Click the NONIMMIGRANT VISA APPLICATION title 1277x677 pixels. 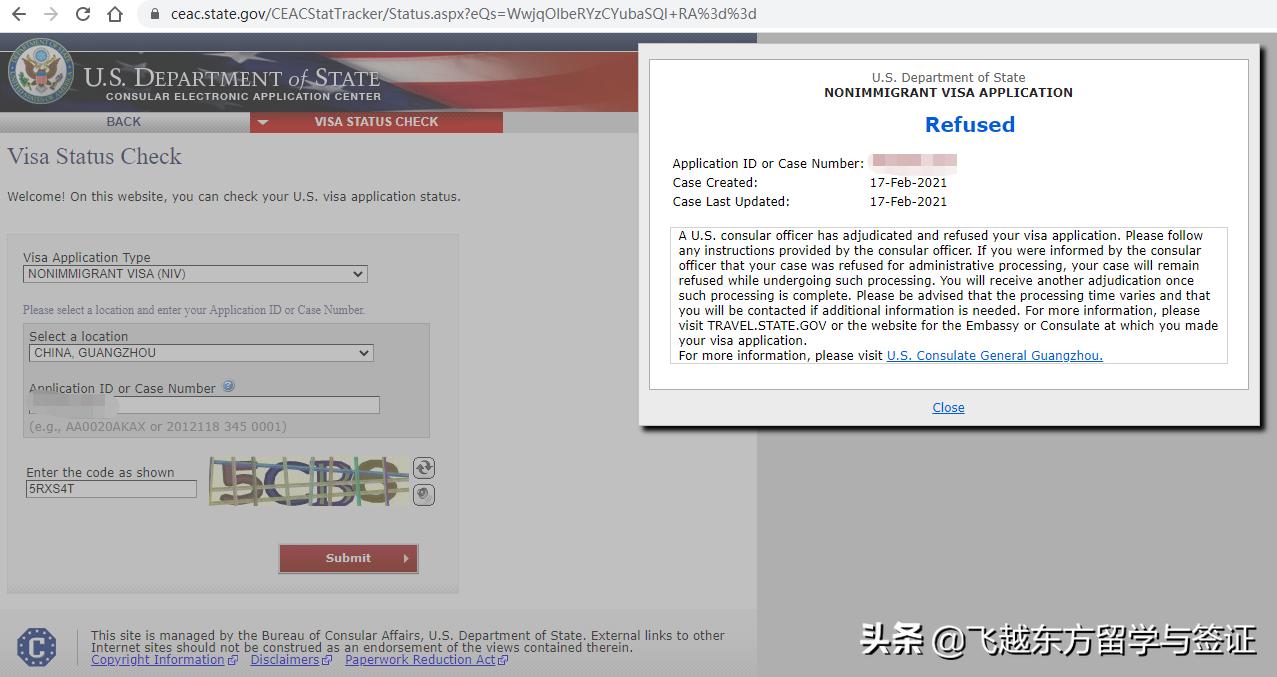click(948, 92)
